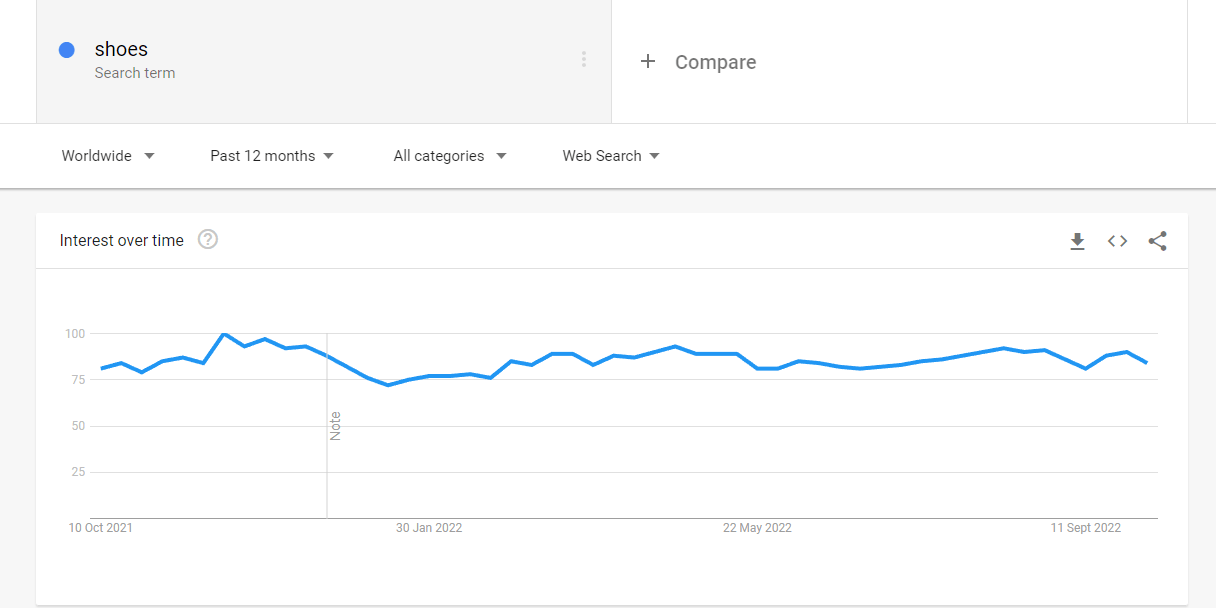
Task: Click the Interest over time heading
Action: 122,240
